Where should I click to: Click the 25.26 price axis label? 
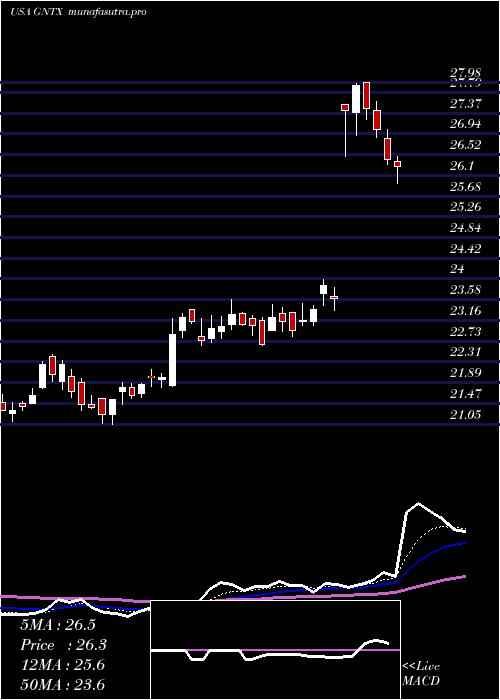click(465, 207)
